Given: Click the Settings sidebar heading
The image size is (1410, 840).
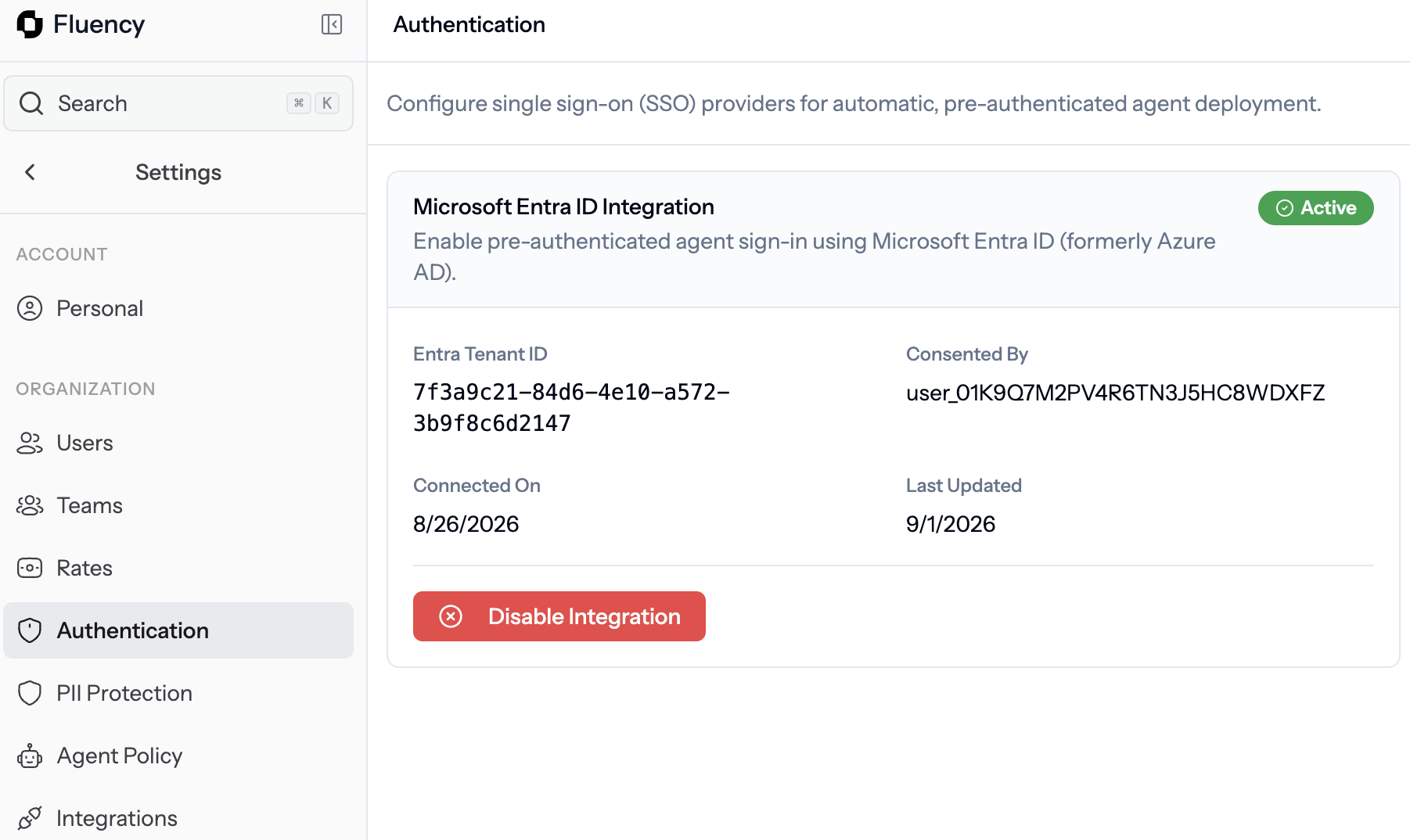Looking at the screenshot, I should click(x=178, y=172).
